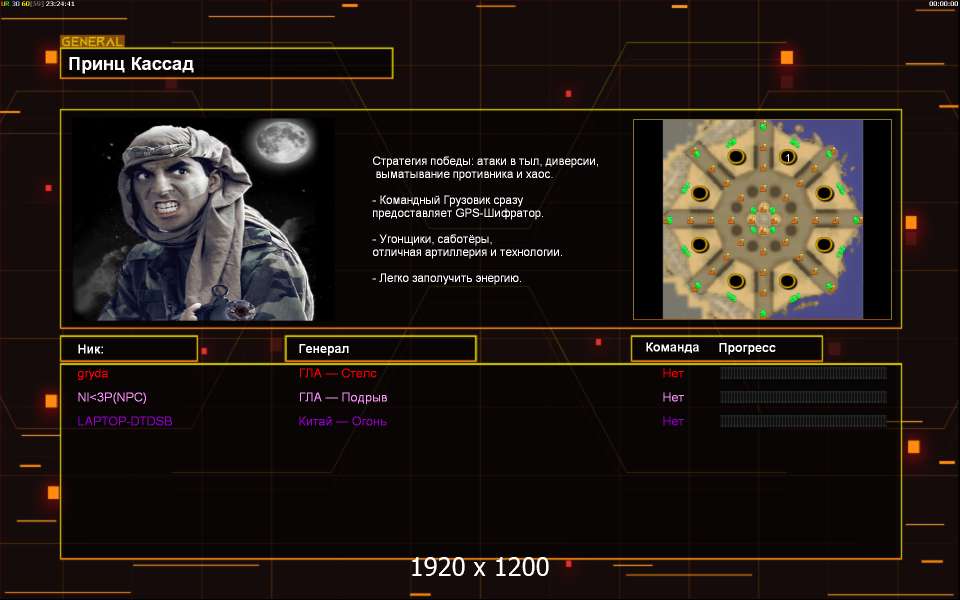Click the "Генерал" column header
The image size is (960, 600).
click(x=380, y=349)
